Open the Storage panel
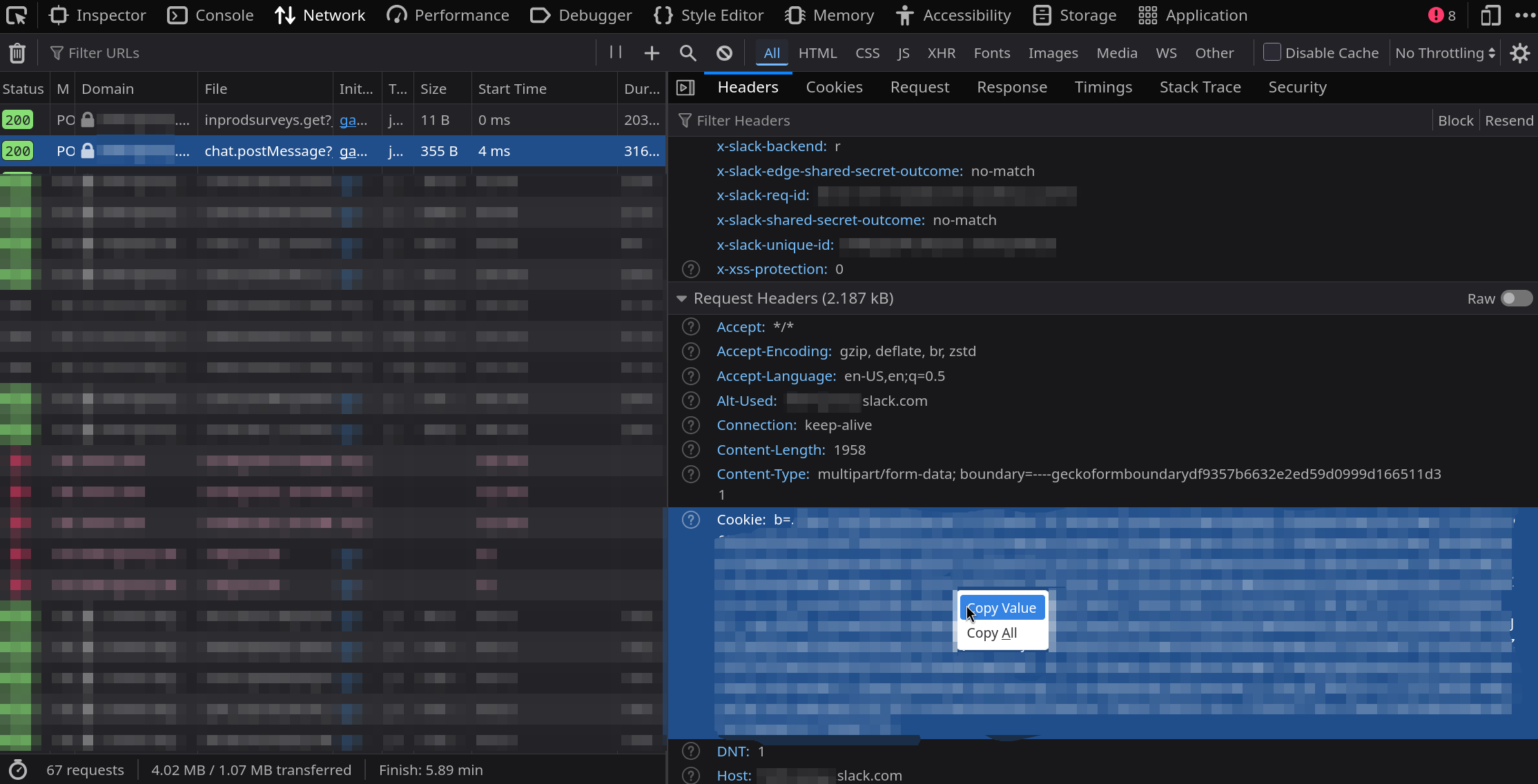 [x=1075, y=15]
